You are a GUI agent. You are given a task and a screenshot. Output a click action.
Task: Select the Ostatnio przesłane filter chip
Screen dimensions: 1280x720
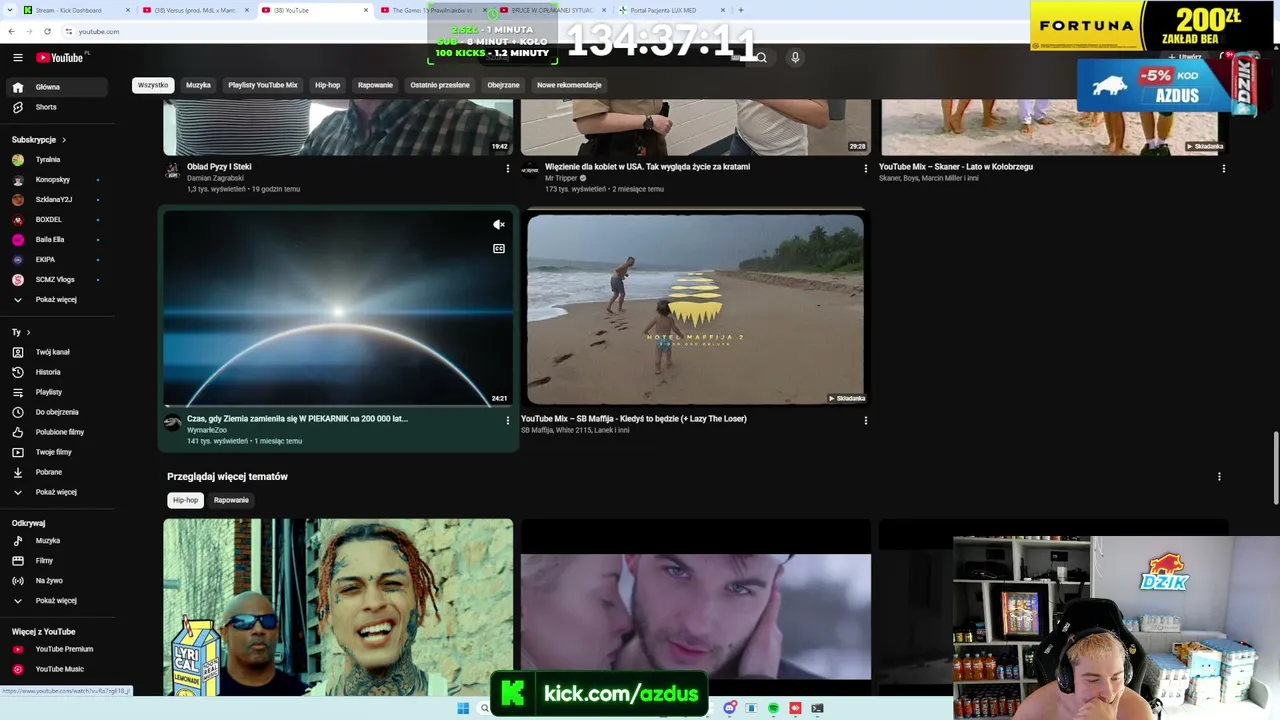(x=440, y=85)
